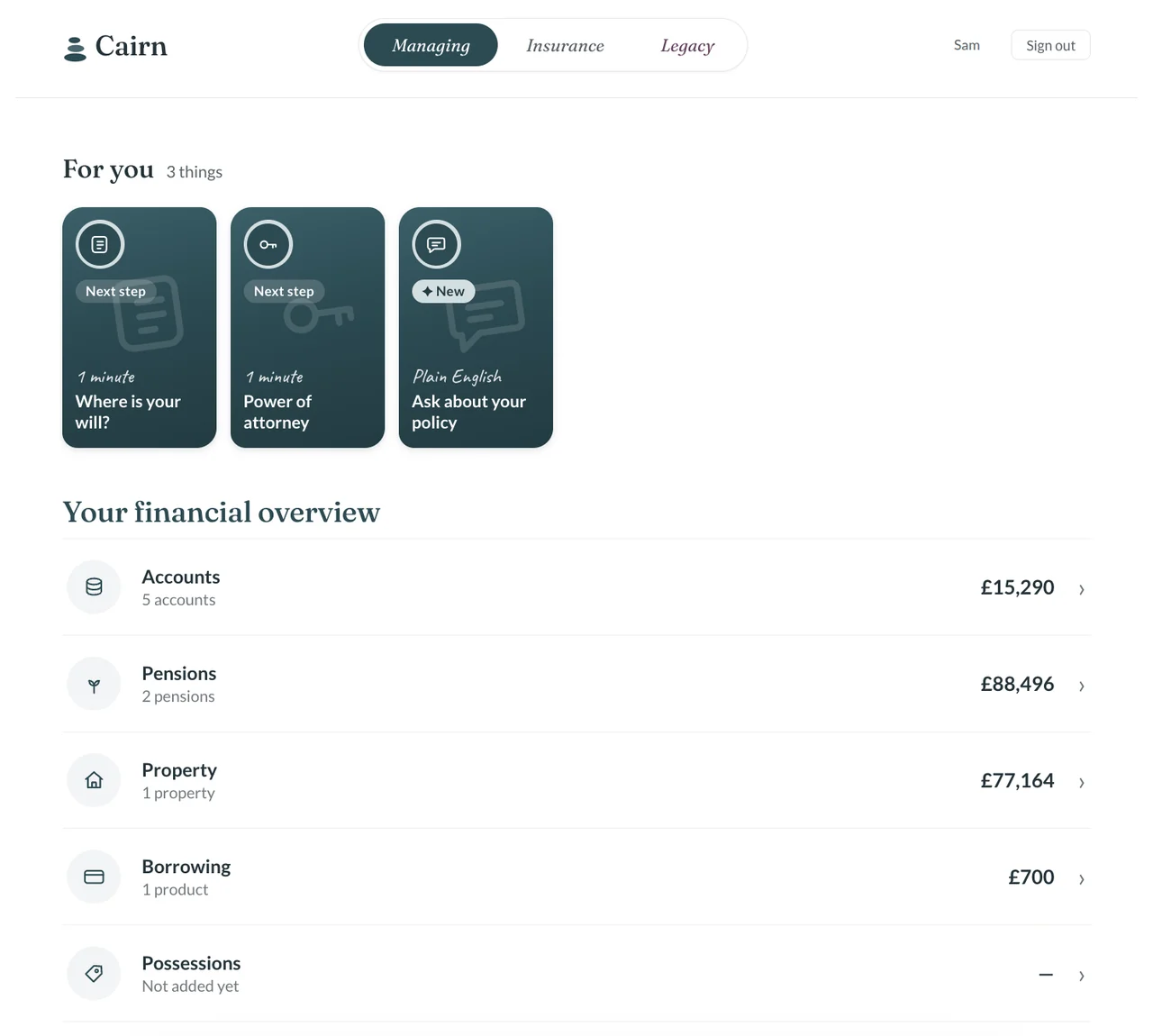Select the Managing tab
The width and height of the screenshot is (1153, 1036).
[431, 45]
